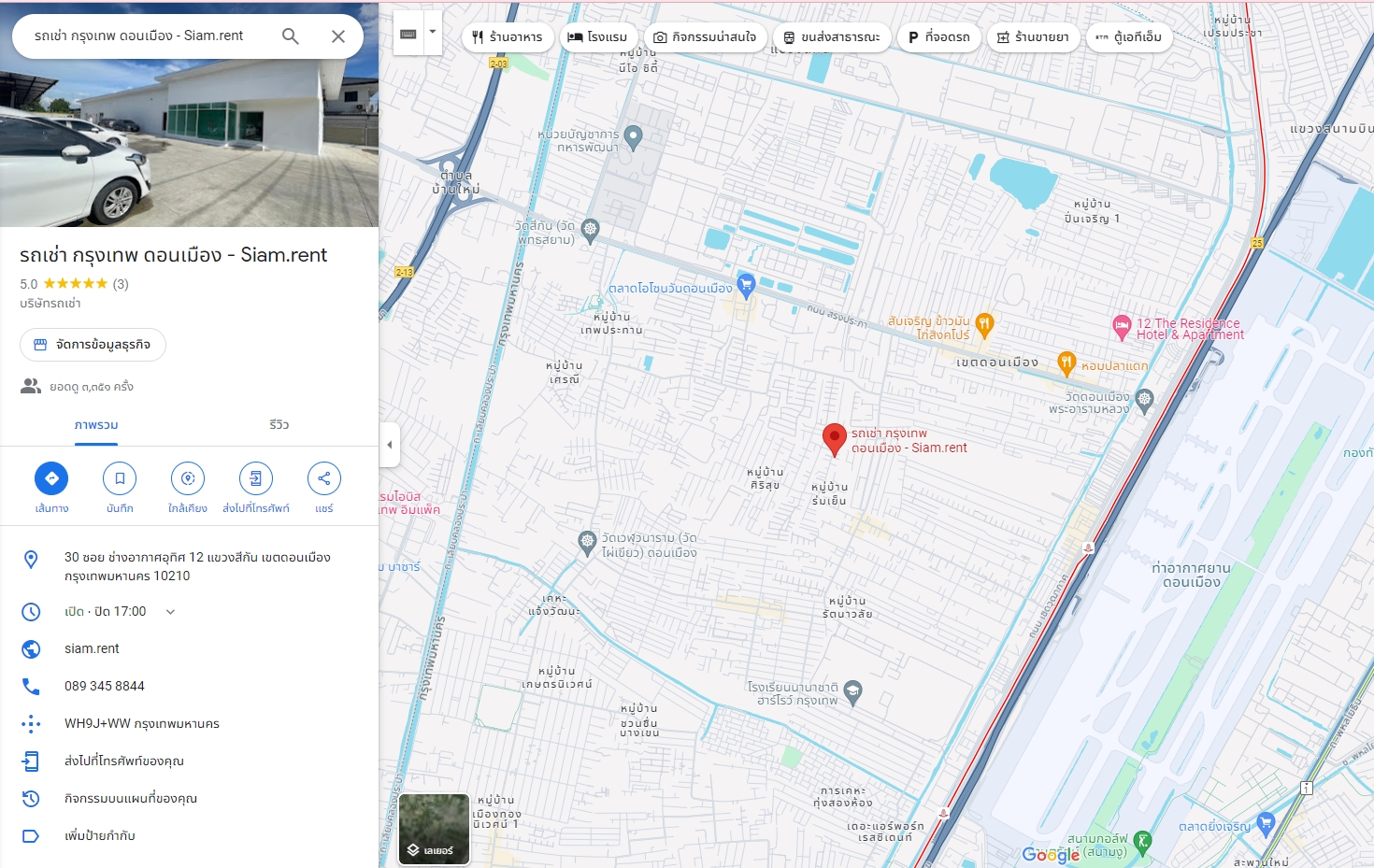Image resolution: width=1374 pixels, height=868 pixels.
Task: Expand opening hours chevron
Action: [x=170, y=612]
